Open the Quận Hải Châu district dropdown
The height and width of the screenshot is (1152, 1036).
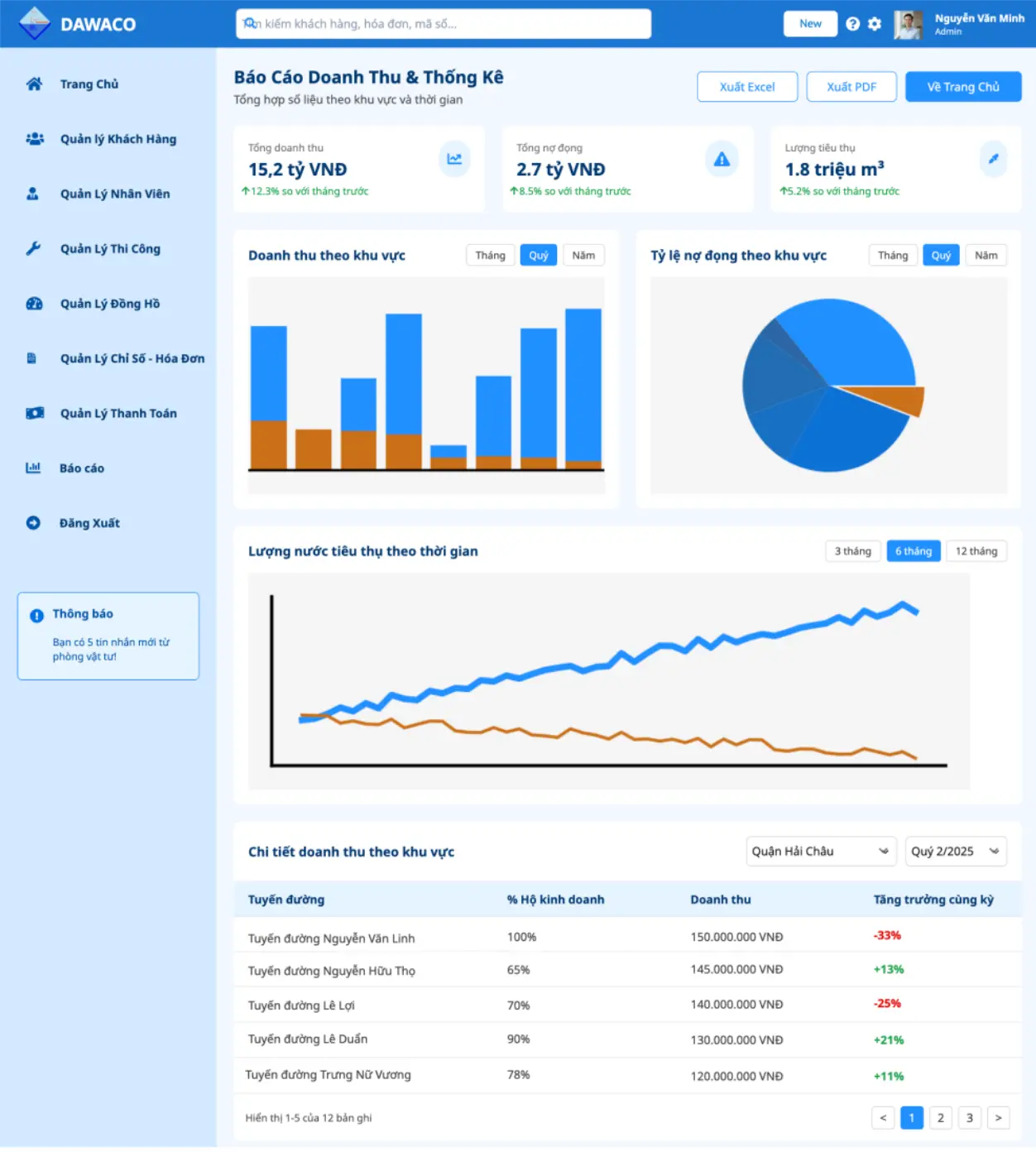click(x=820, y=852)
